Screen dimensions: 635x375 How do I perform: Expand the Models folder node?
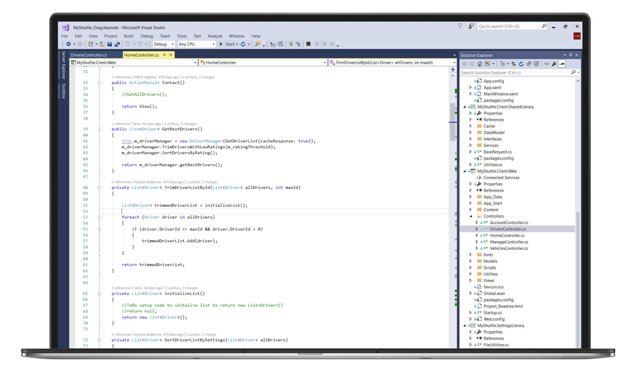[471, 261]
